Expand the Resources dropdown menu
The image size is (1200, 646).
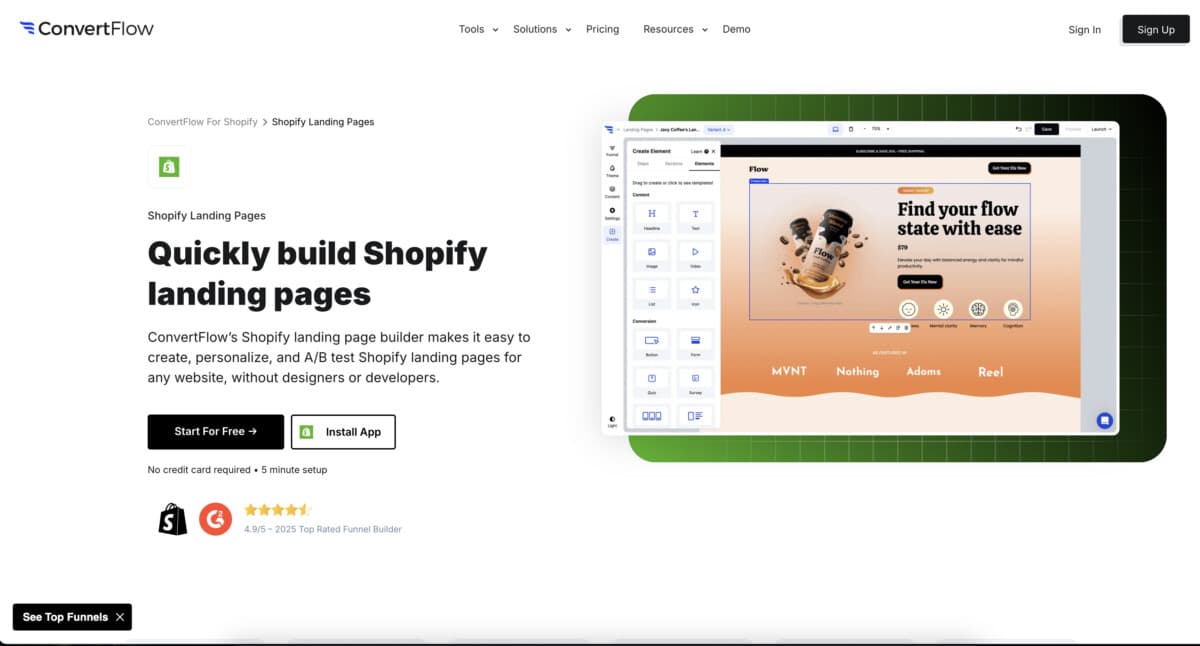(x=675, y=29)
